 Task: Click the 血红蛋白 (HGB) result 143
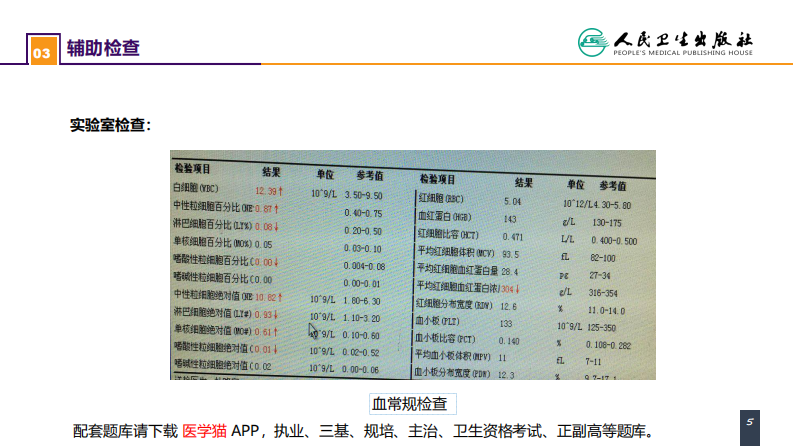pyautogui.click(x=510, y=219)
